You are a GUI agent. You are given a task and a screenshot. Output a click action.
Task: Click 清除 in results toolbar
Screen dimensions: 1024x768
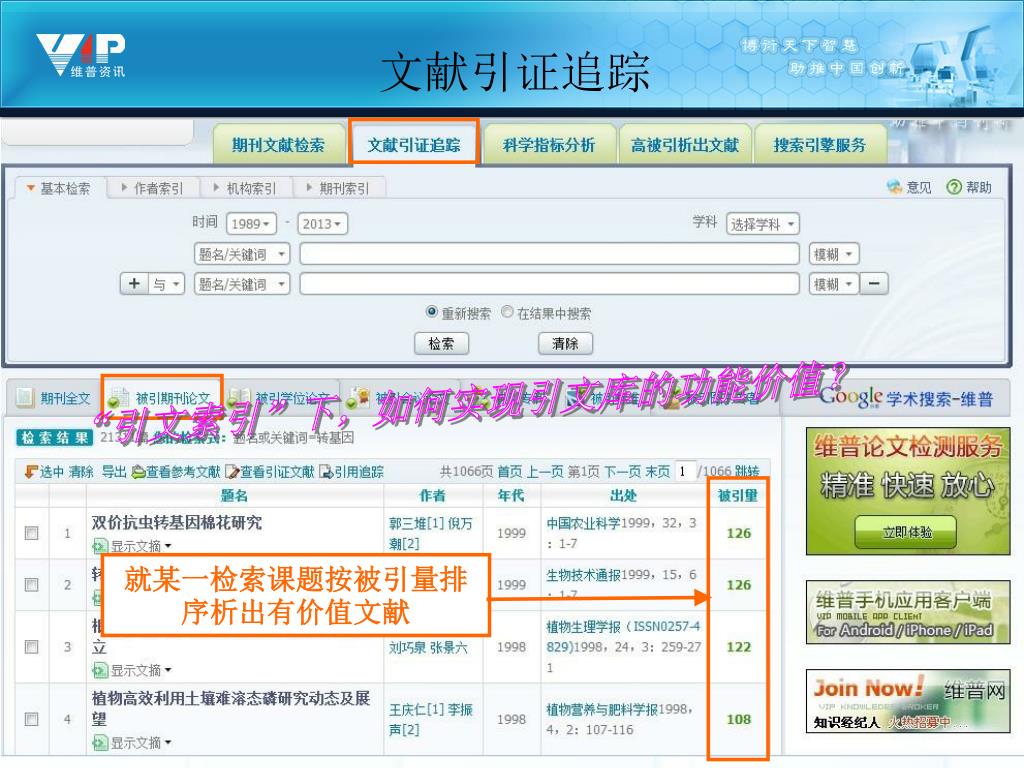[x=81, y=472]
